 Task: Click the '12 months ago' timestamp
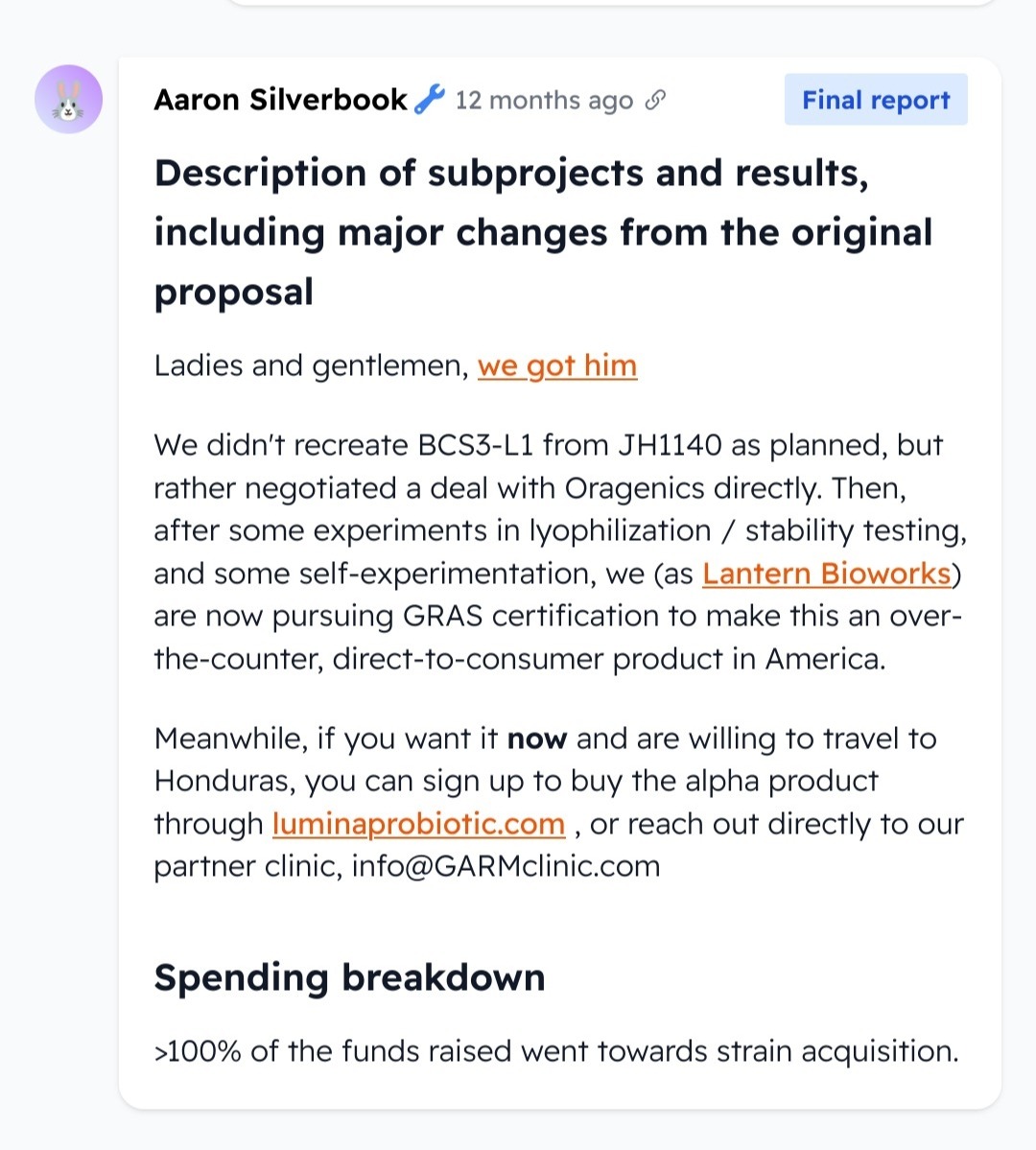click(x=544, y=100)
